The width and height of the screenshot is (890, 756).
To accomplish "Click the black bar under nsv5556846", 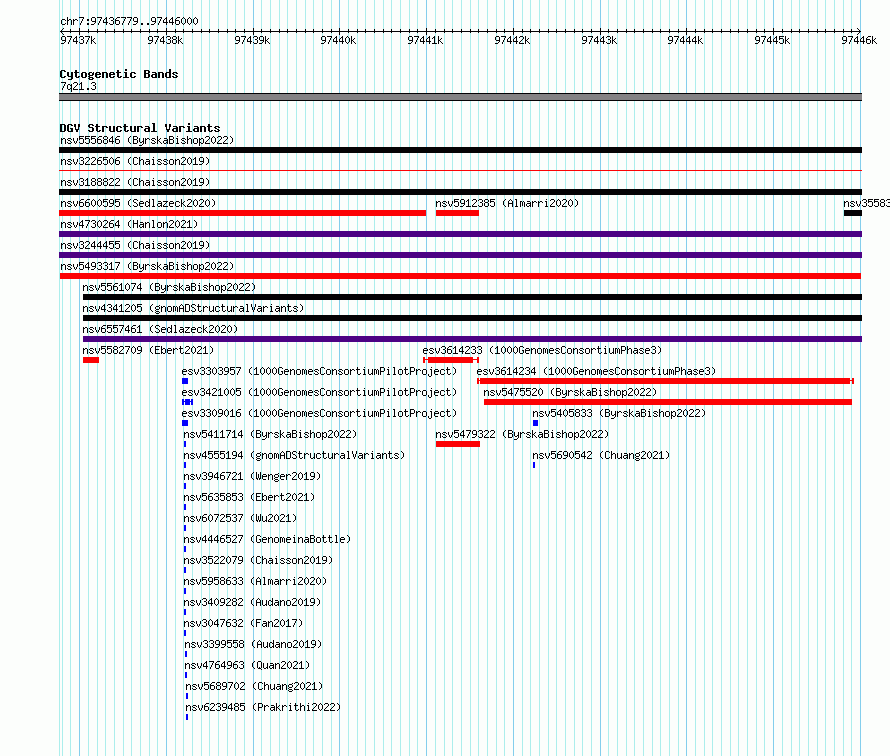I will coord(460,150).
